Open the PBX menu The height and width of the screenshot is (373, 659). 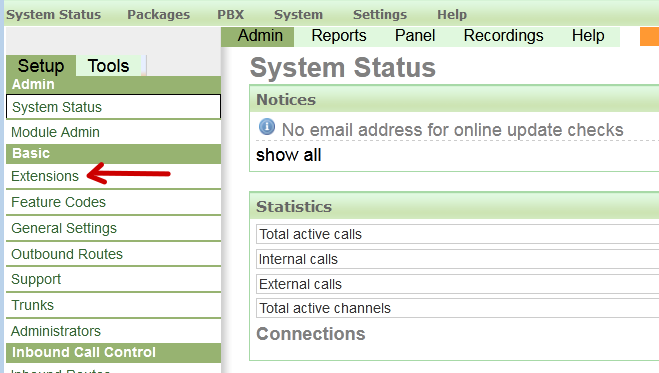[x=230, y=15]
